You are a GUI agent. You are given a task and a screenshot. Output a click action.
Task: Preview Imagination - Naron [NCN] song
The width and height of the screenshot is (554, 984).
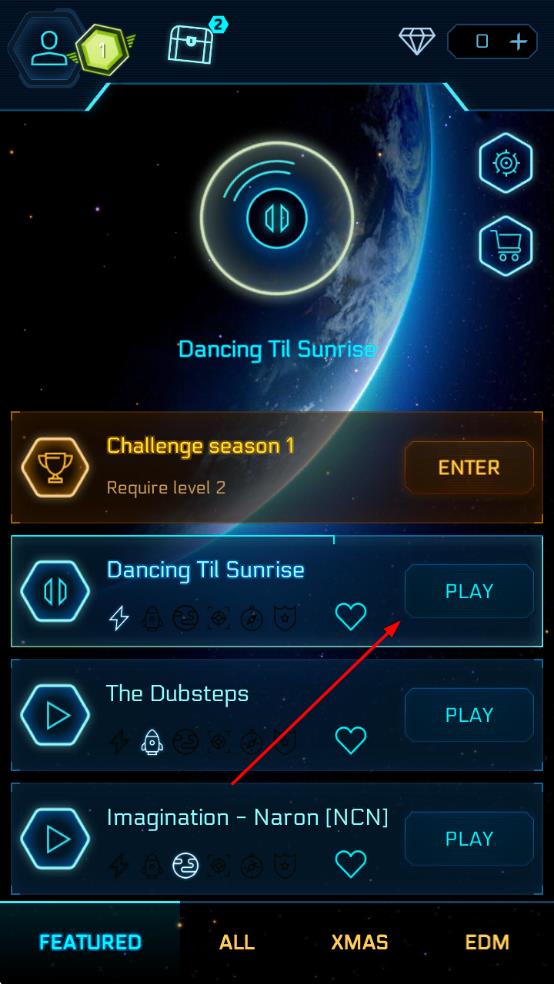55,838
